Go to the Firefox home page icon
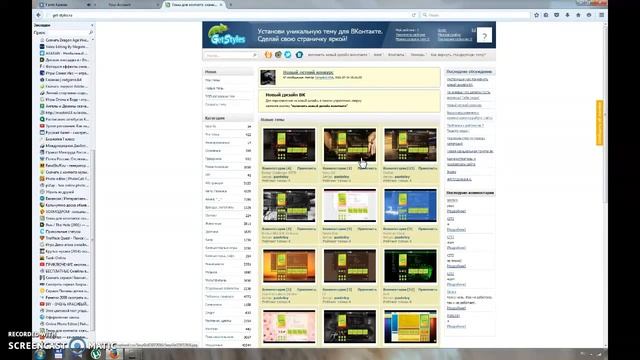Image resolution: width=640 pixels, height=360 pixels. (578, 15)
